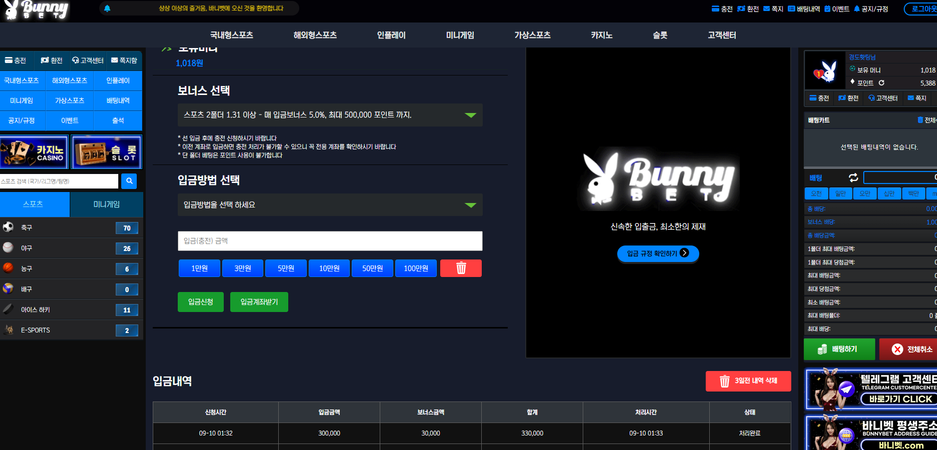Click the blue search magnifier button
Viewport: 937px width, 450px height.
(x=129, y=181)
